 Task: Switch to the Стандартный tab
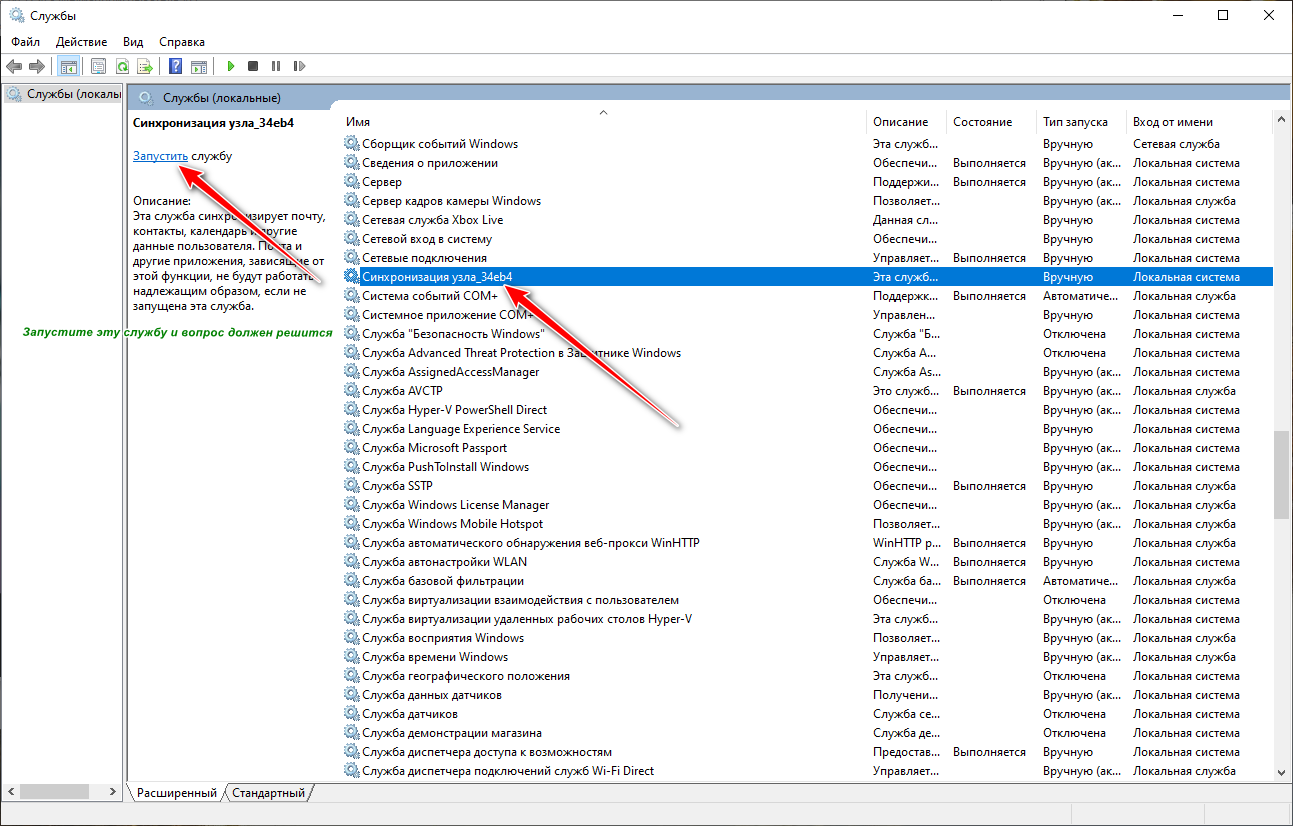(268, 793)
